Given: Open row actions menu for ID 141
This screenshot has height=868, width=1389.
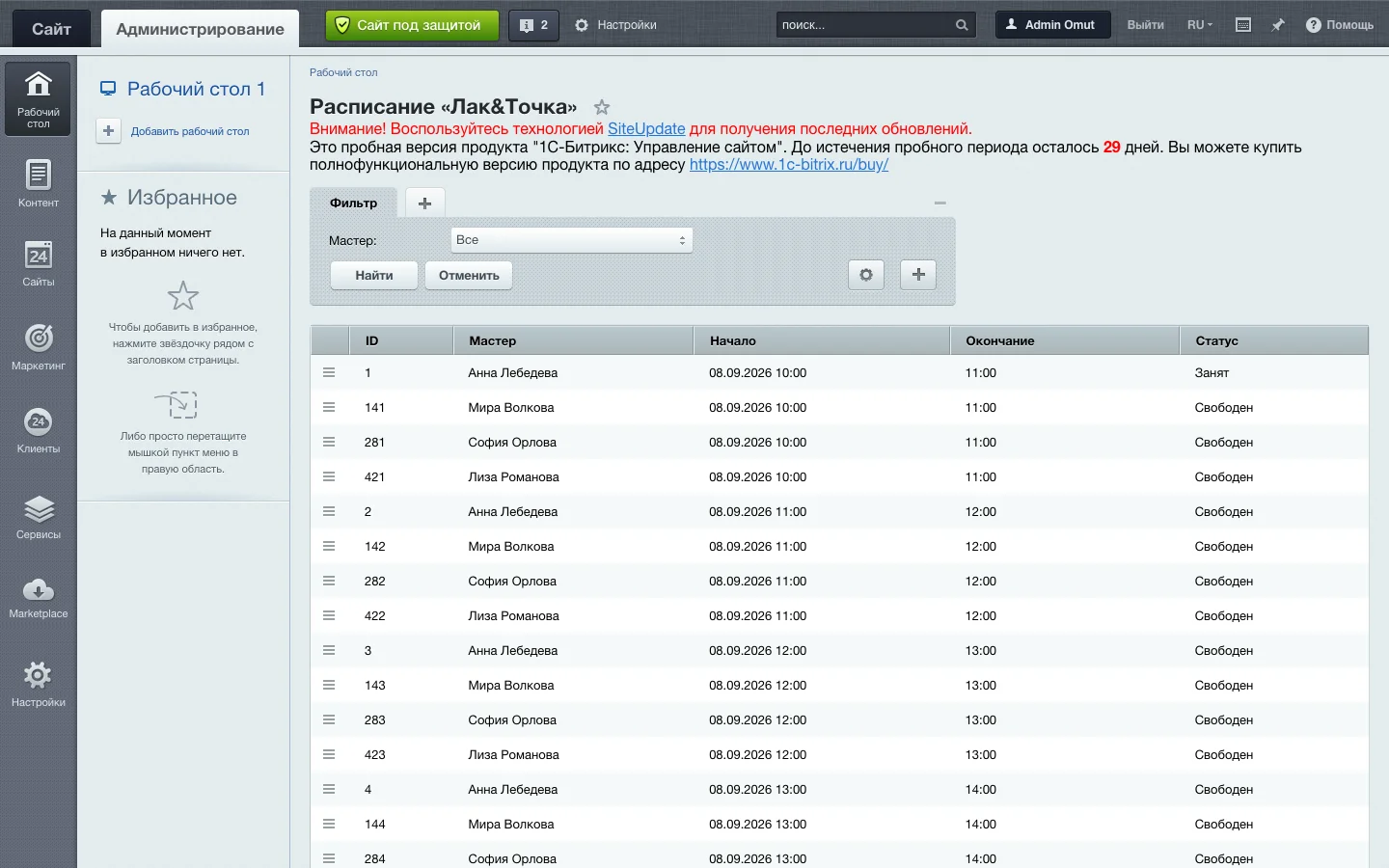Looking at the screenshot, I should coord(329,407).
